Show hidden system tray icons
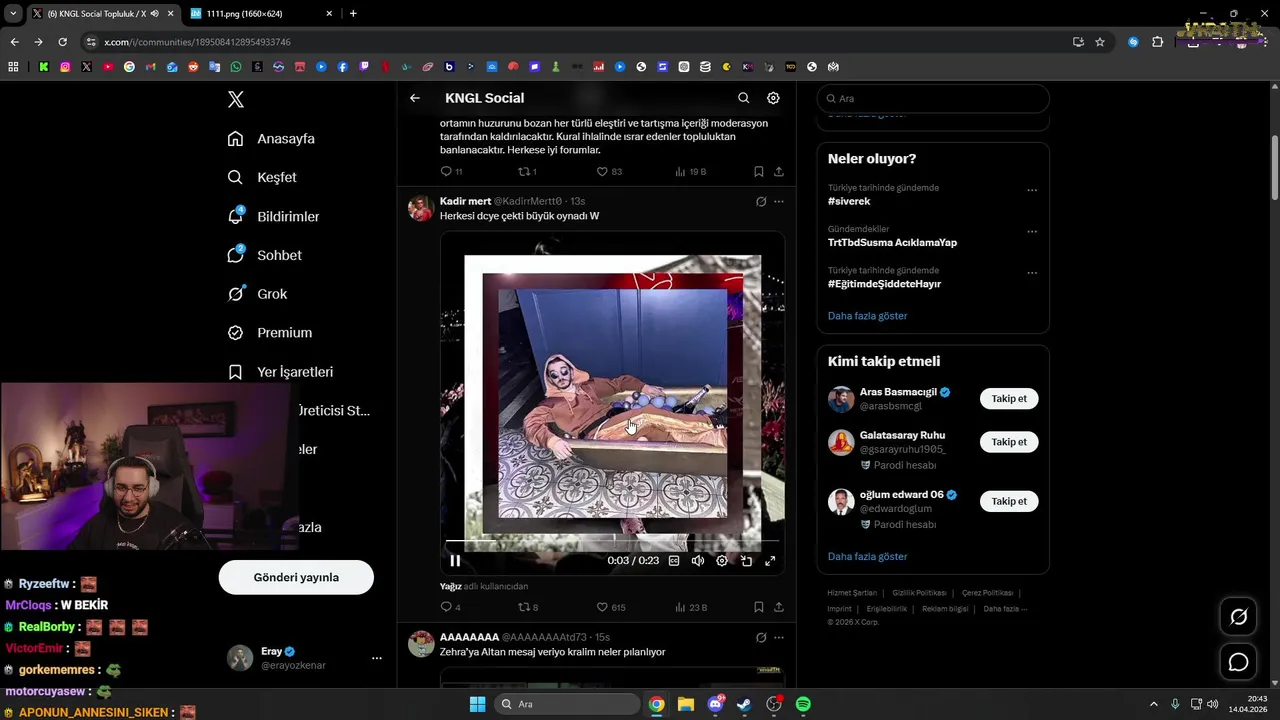This screenshot has height=720, width=1280. 1153,704
